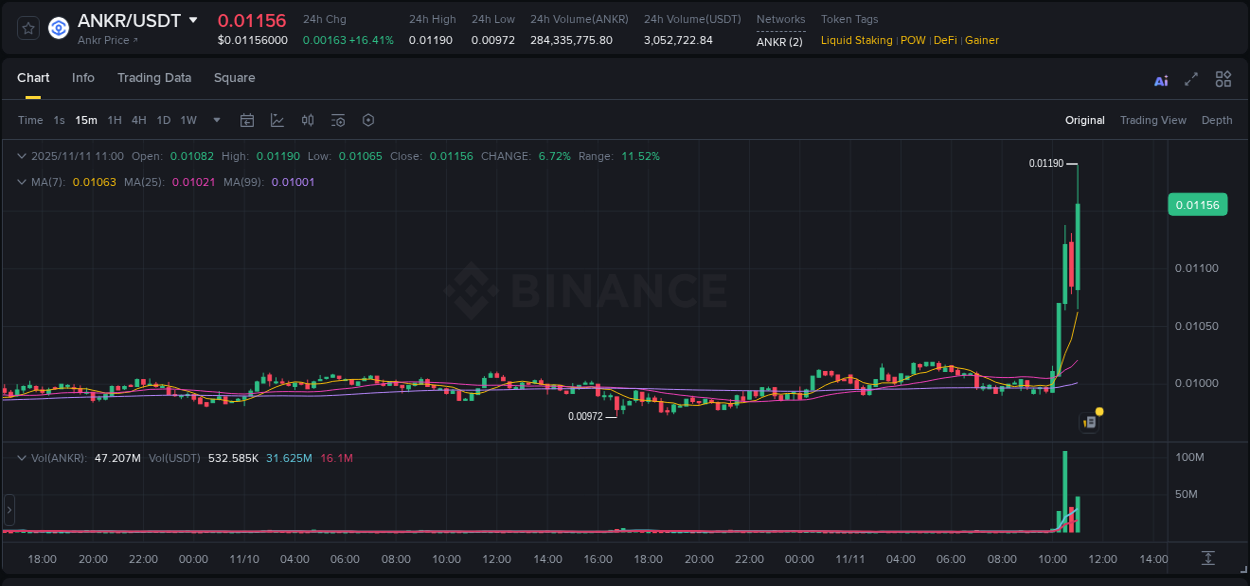Open the indicator settings list icon
Viewport: 1250px width, 586px height.
[337, 120]
